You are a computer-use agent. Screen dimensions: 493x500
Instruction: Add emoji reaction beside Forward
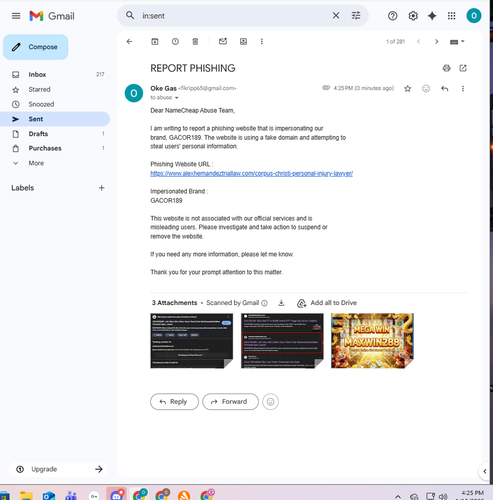pos(270,402)
